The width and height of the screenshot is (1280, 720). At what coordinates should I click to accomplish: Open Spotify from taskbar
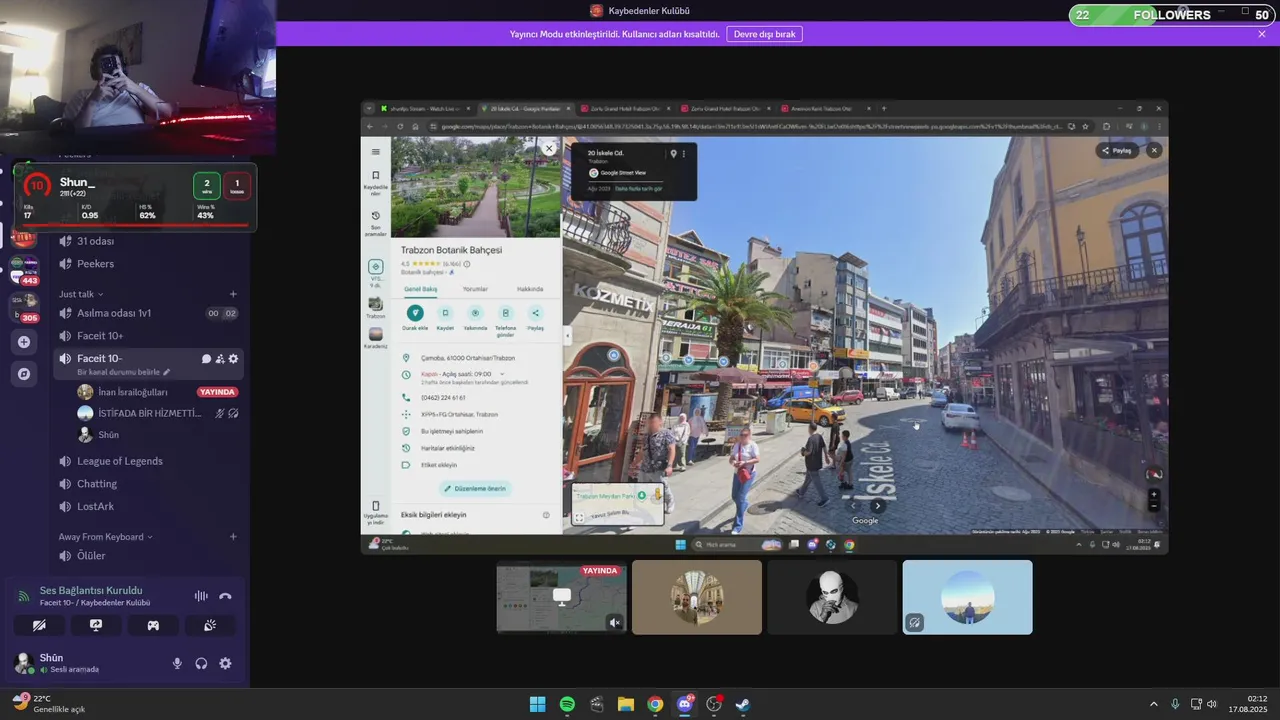click(x=567, y=704)
